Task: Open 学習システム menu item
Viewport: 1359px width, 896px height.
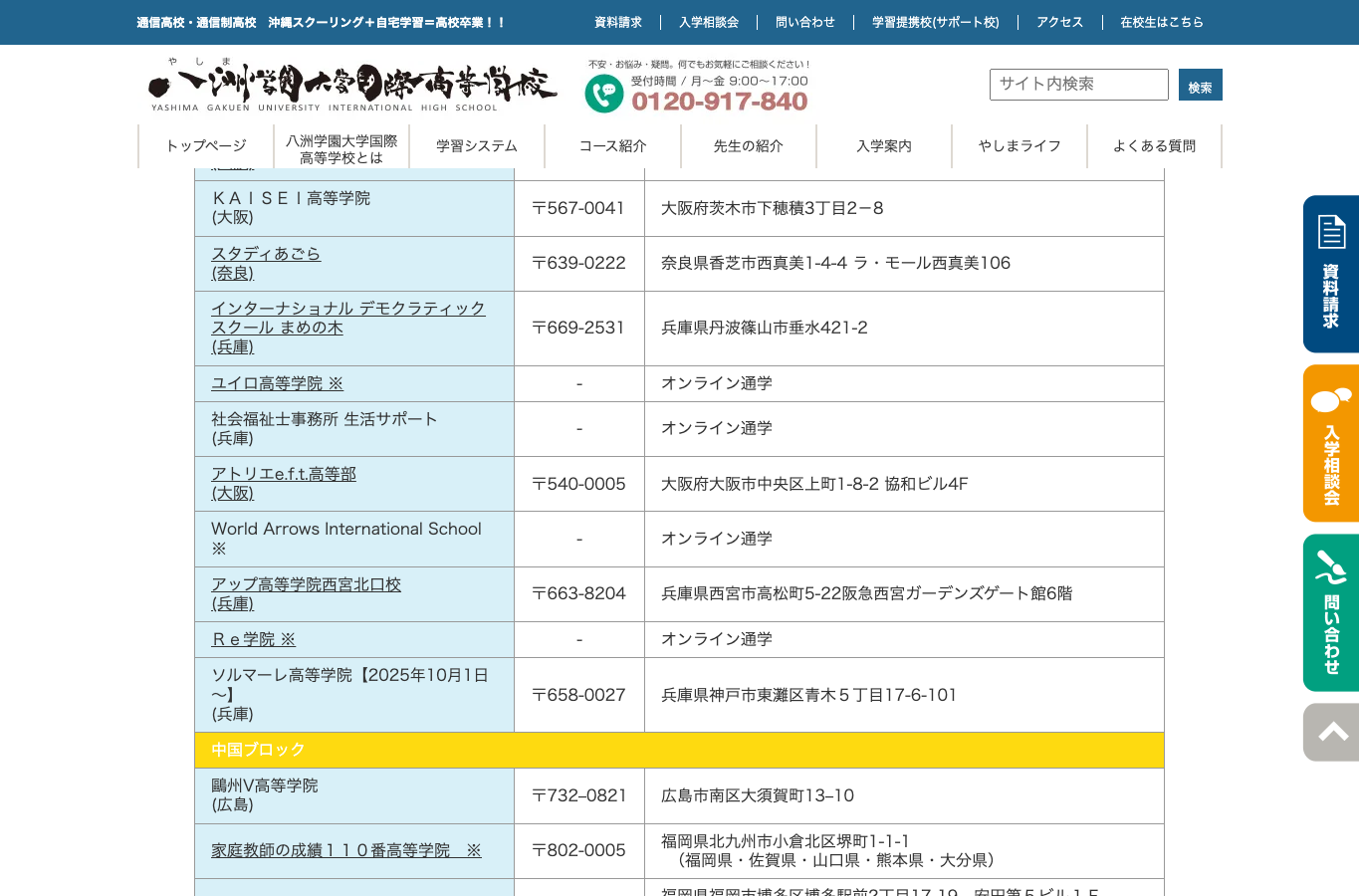Action: 477,146
